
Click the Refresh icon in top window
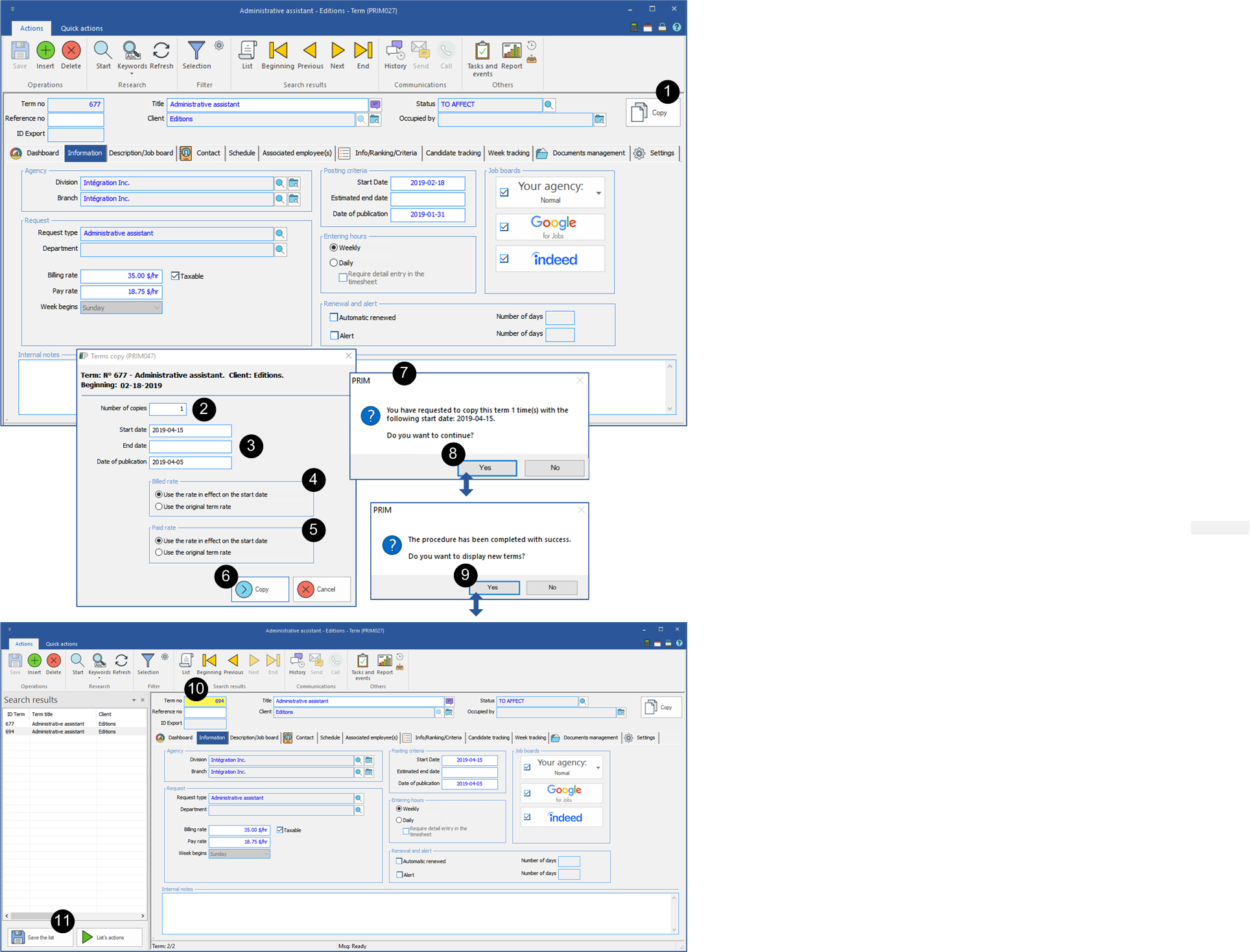coord(161,51)
